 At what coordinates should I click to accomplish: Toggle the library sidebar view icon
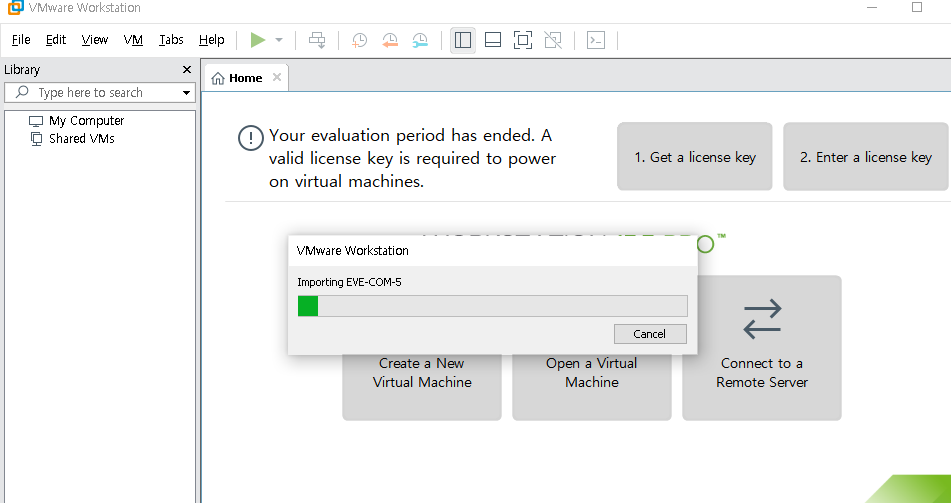(463, 40)
